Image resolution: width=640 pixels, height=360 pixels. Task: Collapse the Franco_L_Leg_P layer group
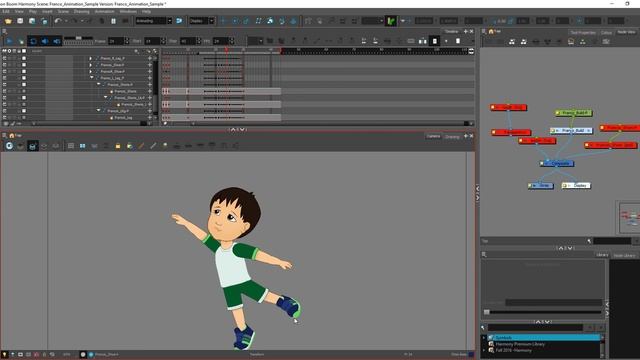point(91,78)
